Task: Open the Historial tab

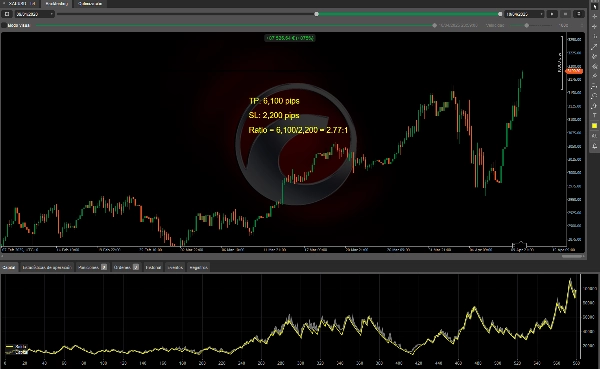Action: 153,267
